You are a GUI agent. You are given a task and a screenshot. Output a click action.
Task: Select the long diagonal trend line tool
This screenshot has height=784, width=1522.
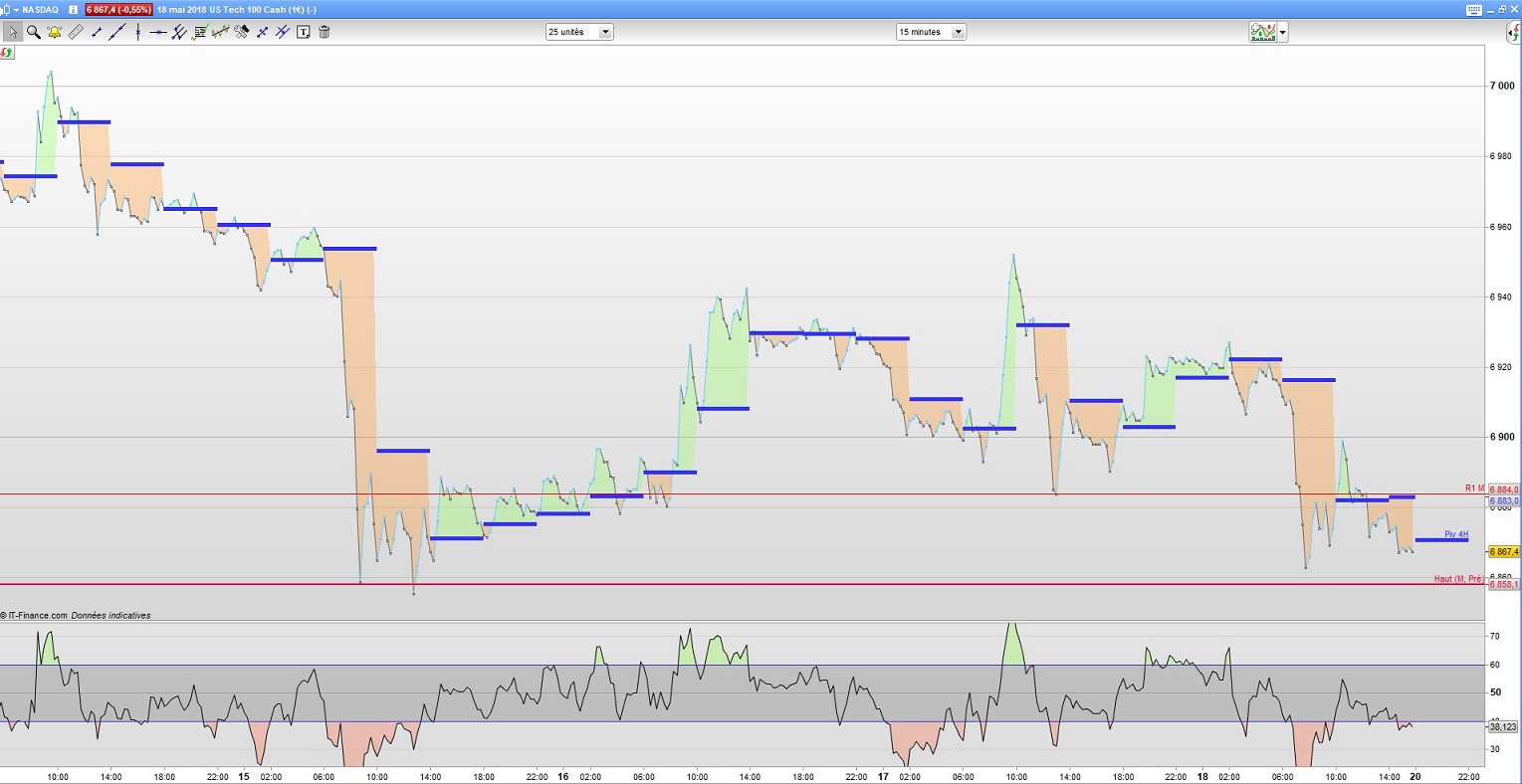(x=116, y=32)
